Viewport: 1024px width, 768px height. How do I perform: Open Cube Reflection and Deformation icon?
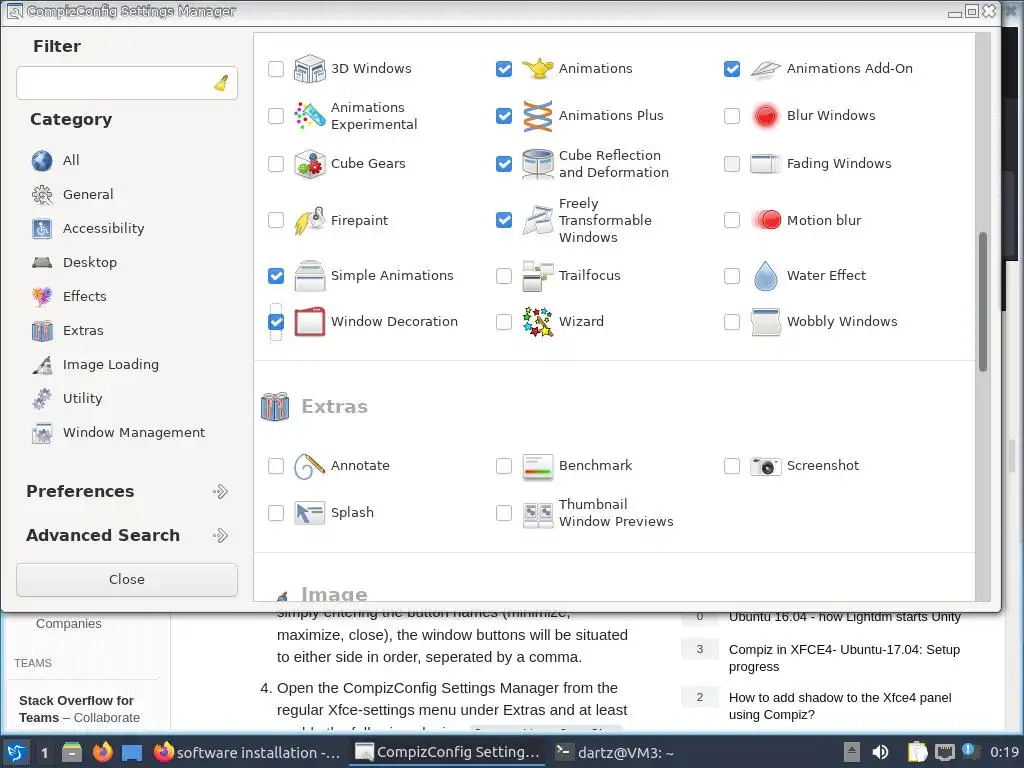click(537, 164)
